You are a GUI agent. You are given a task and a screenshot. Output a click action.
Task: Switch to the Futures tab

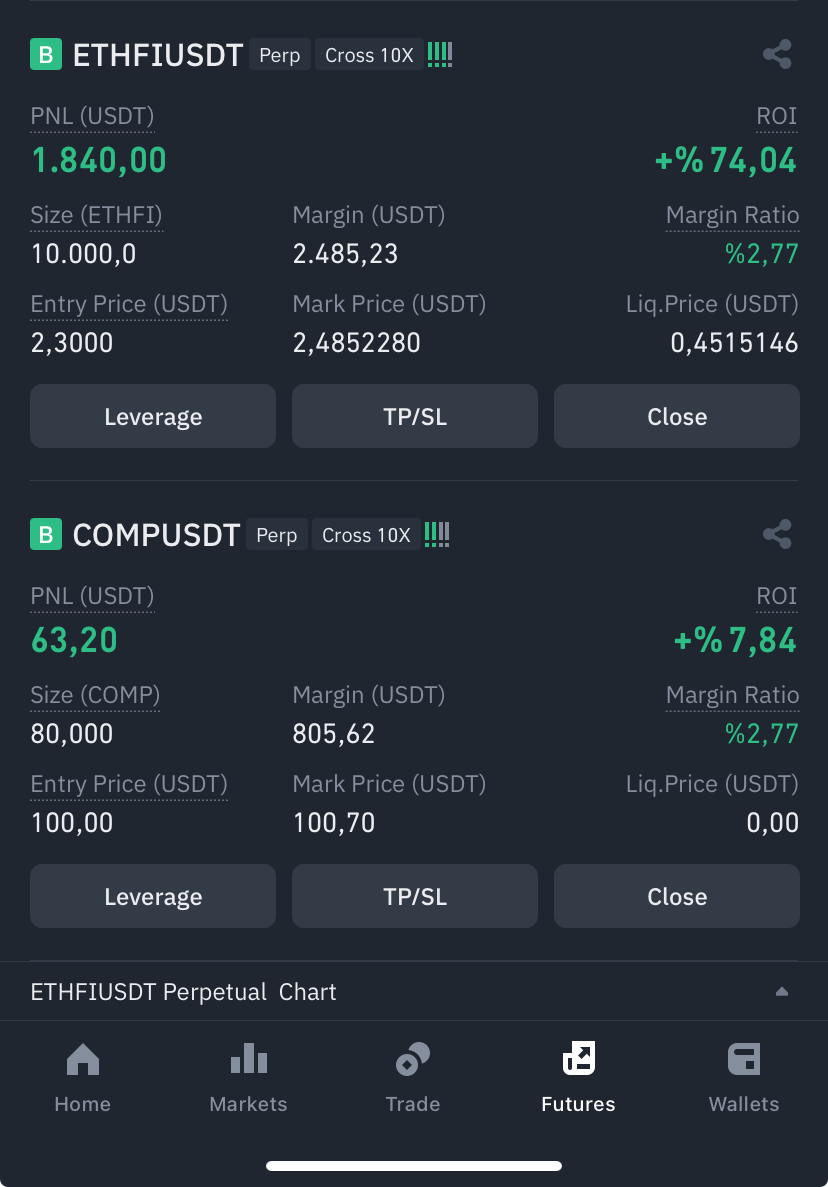(578, 1076)
